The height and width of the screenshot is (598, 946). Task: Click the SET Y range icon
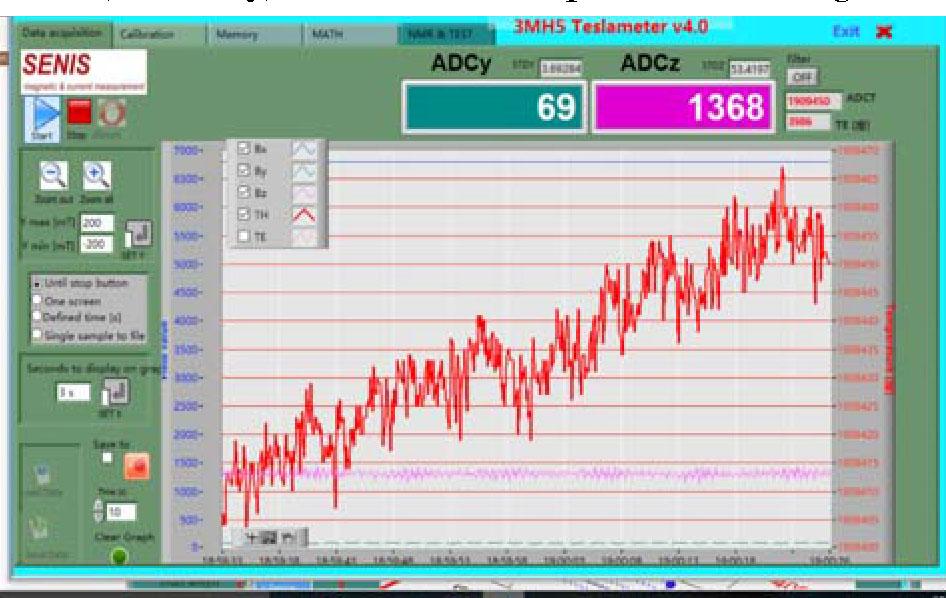138,234
